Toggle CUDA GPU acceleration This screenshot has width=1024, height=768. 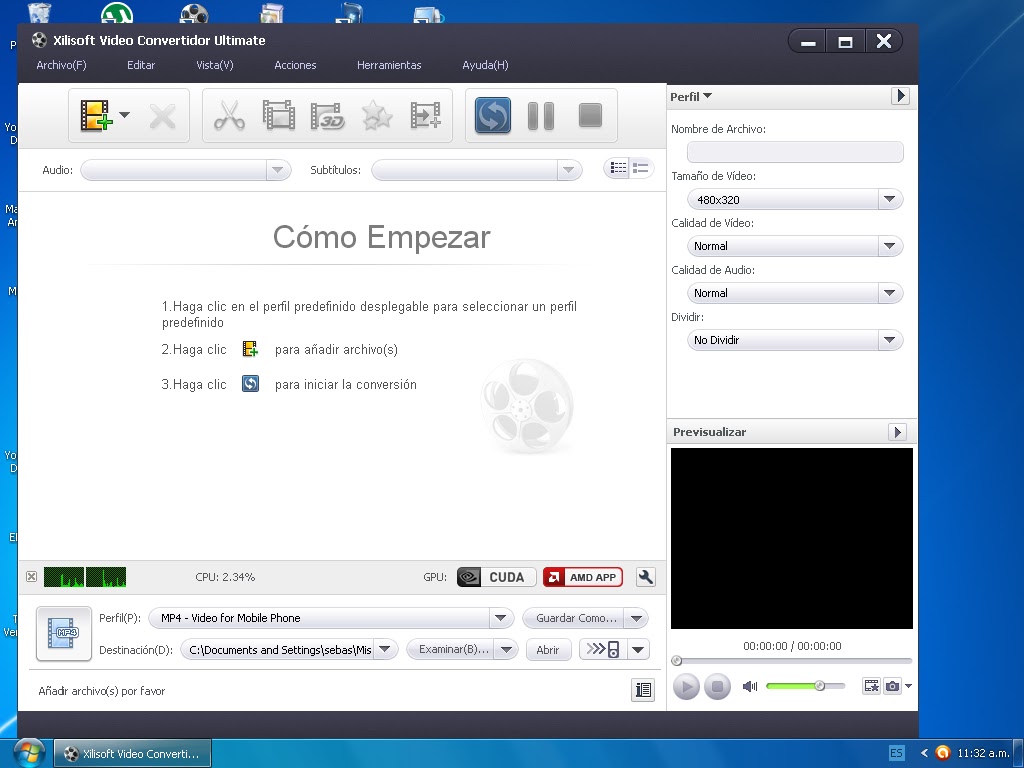(496, 577)
